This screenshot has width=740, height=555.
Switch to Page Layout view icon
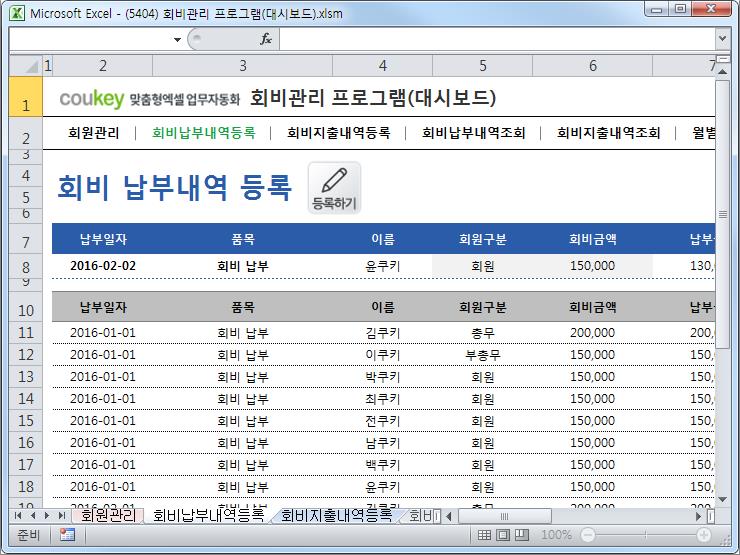[503, 535]
